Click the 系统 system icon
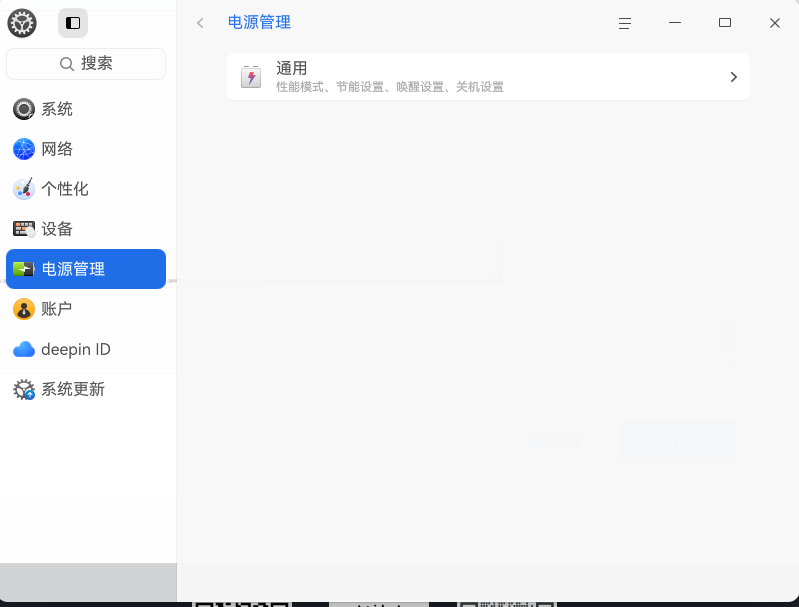Viewport: 799px width, 607px height. pos(23,109)
